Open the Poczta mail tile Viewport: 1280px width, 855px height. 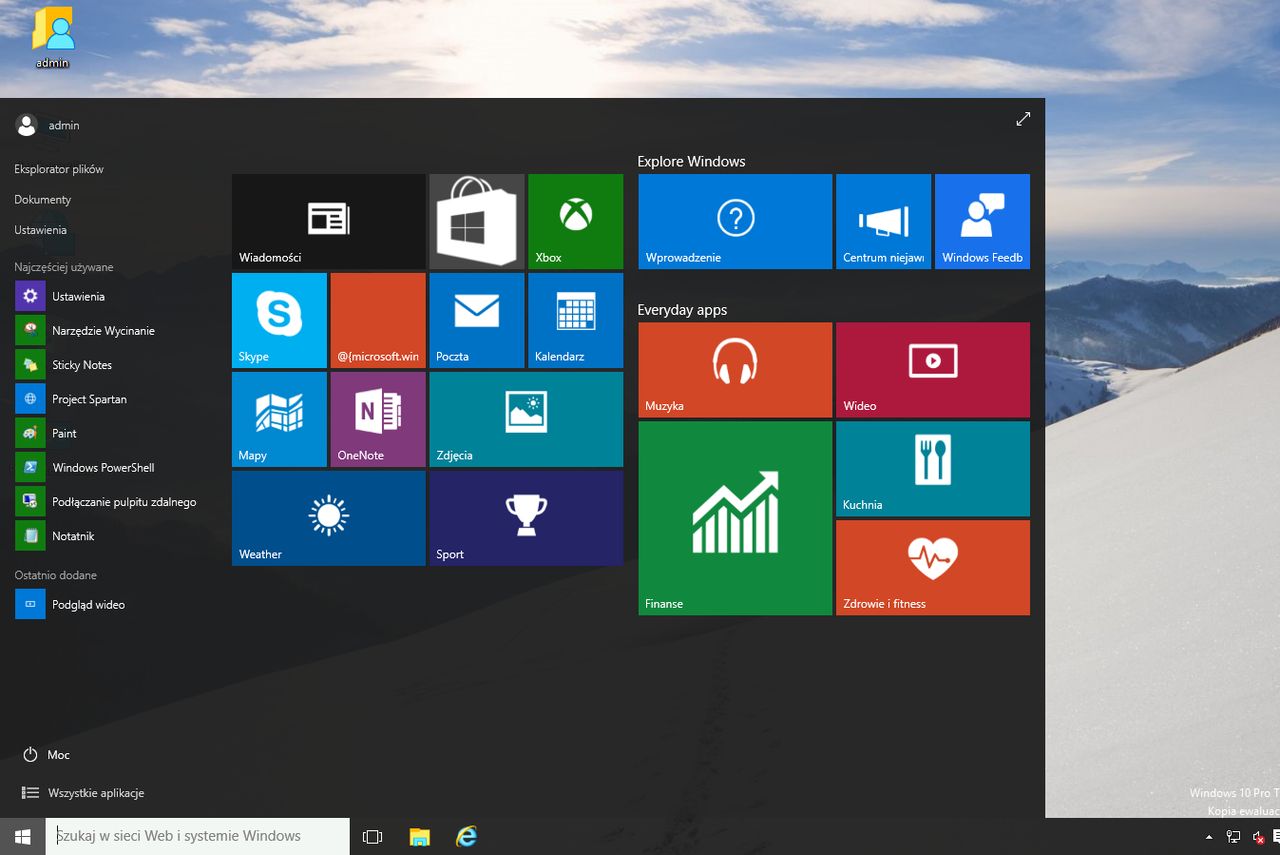pos(477,320)
